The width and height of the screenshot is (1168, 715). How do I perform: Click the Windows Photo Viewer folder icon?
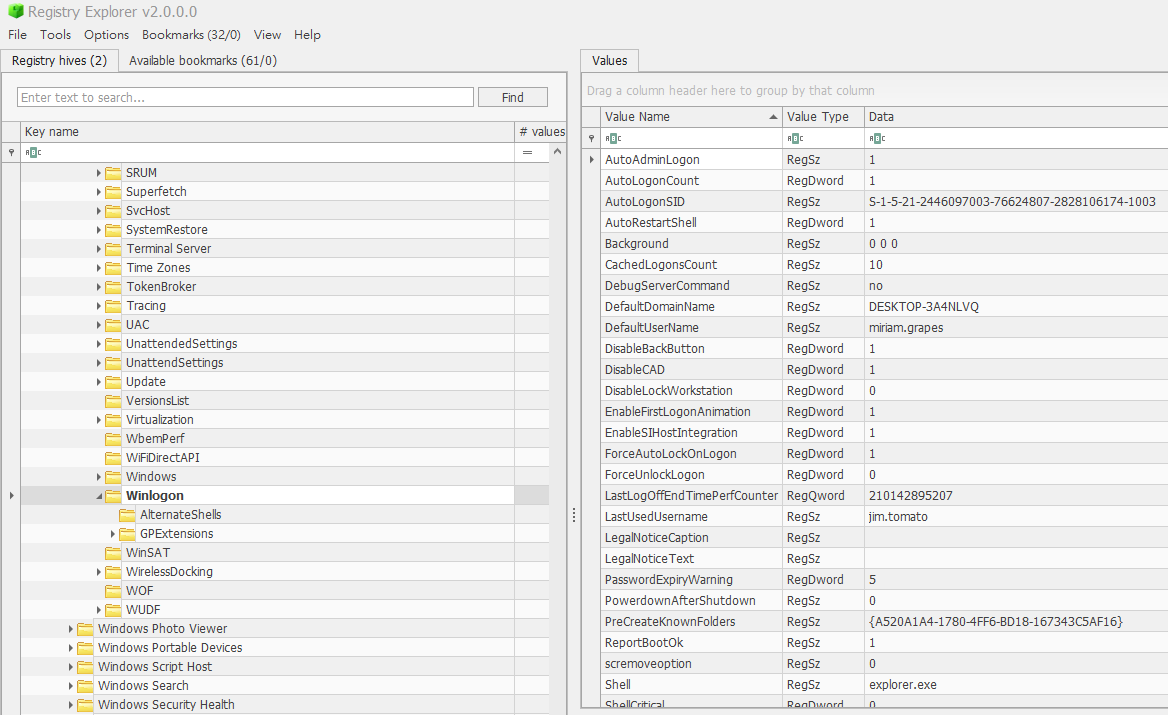tap(85, 629)
